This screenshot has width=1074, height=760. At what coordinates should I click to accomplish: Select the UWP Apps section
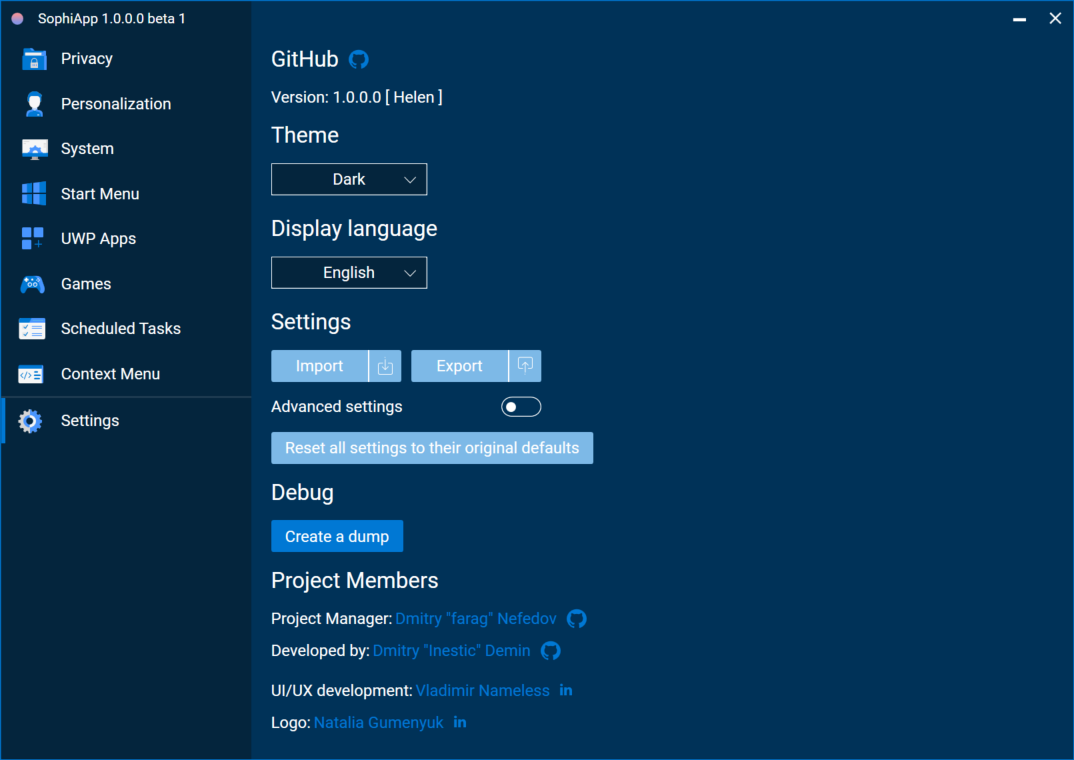coord(126,239)
